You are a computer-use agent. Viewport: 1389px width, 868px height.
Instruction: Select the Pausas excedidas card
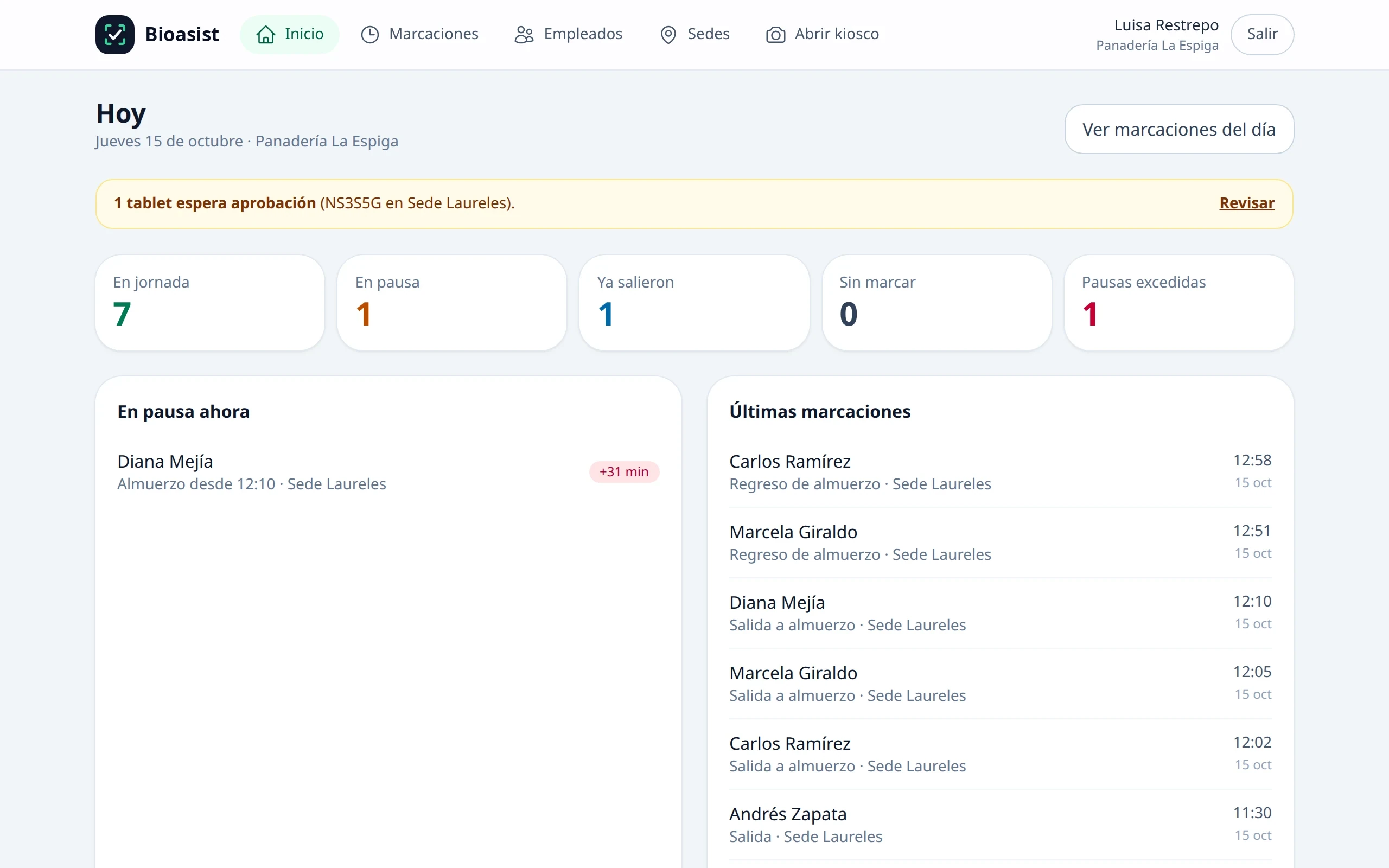click(1179, 303)
